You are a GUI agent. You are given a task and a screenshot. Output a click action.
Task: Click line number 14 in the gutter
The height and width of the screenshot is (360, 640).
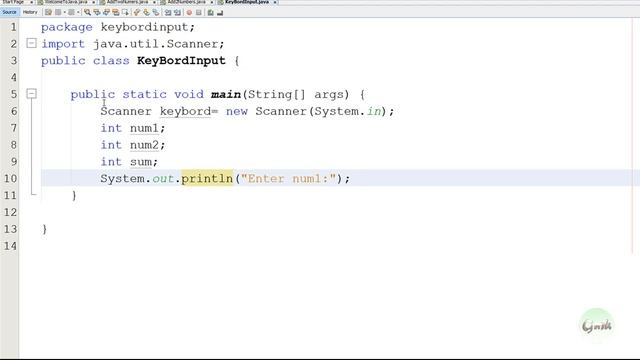(x=10, y=246)
